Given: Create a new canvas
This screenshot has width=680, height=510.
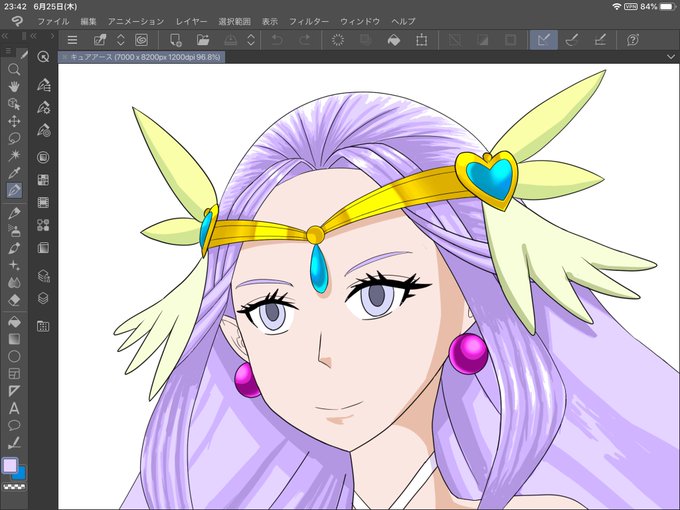Looking at the screenshot, I should 175,40.
